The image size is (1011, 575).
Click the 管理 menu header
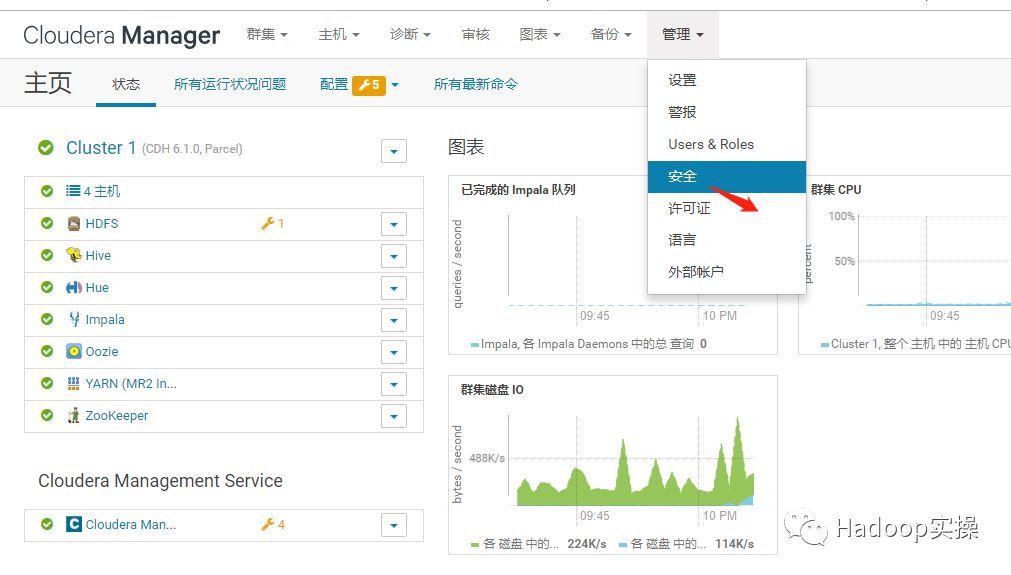coord(683,34)
